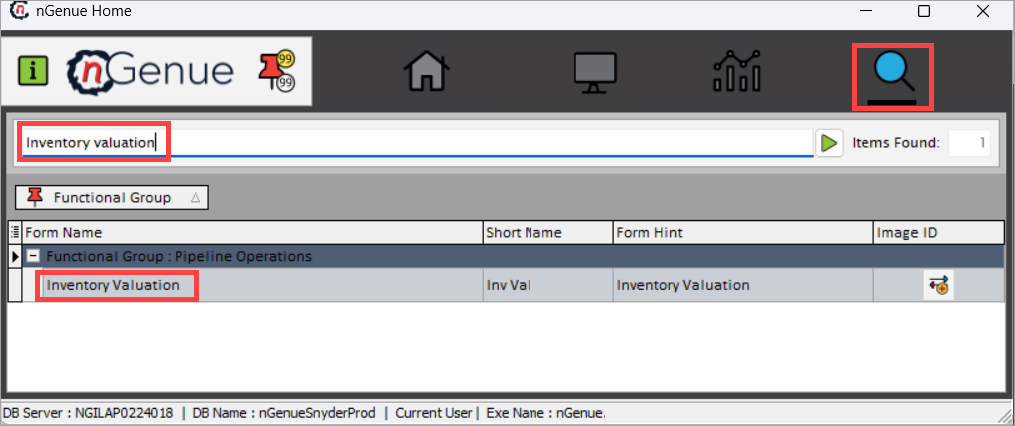
Task: Click the Inventory Valuation image icon
Action: pos(938,286)
